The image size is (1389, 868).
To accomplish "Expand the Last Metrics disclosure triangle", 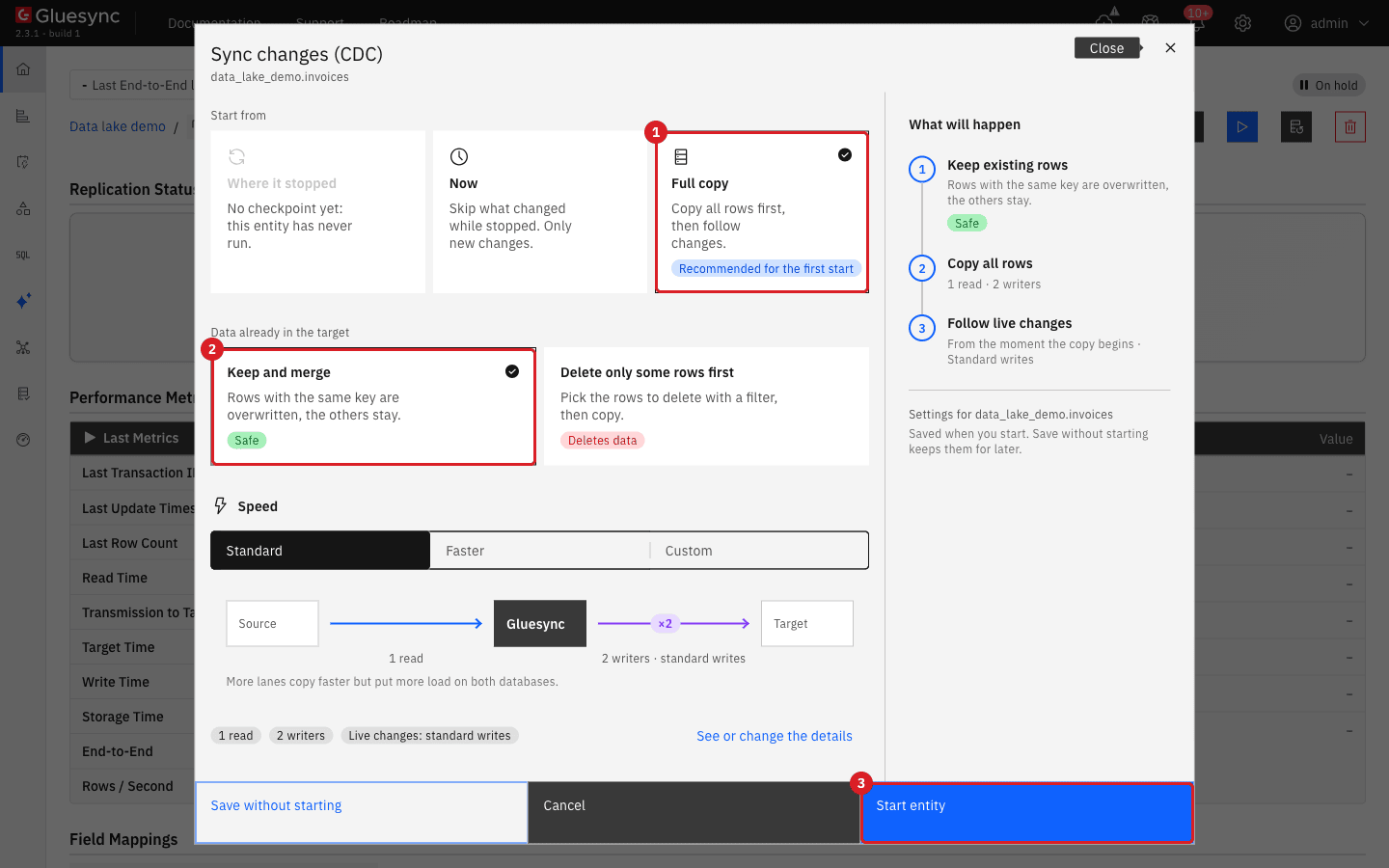I will click(90, 438).
